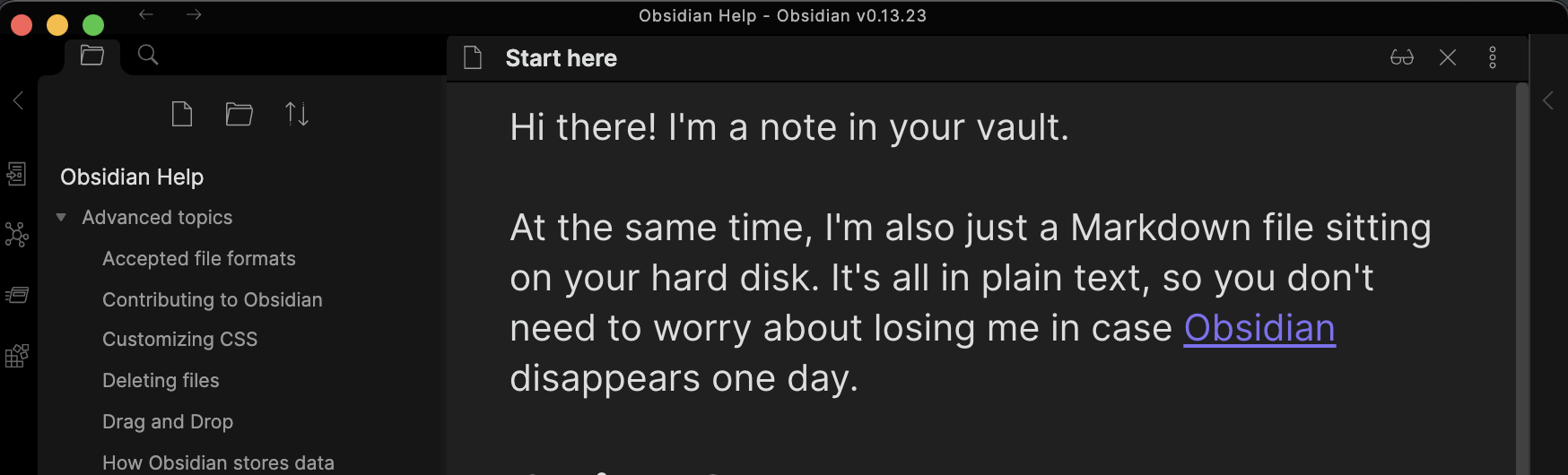The image size is (1568, 475).
Task: Toggle preview mode with glasses icon
Action: (x=1401, y=58)
